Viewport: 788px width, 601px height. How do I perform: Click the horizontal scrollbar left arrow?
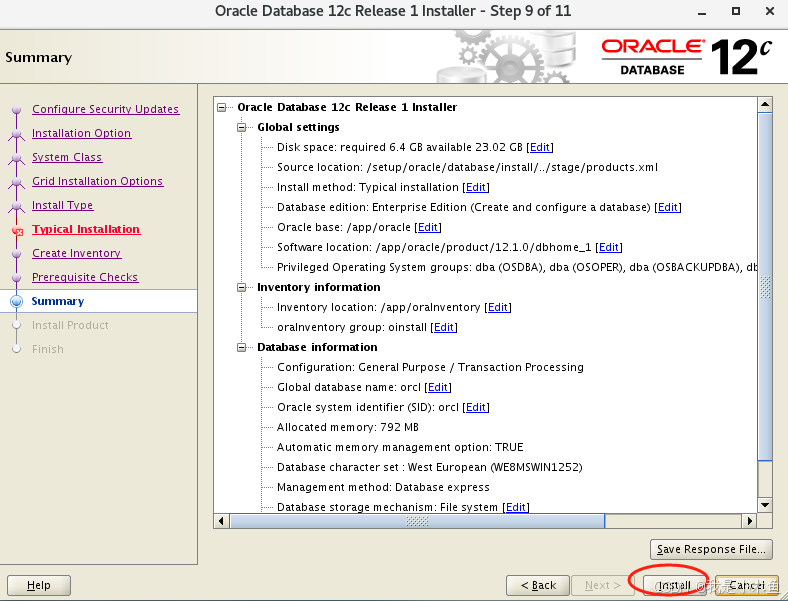[221, 521]
